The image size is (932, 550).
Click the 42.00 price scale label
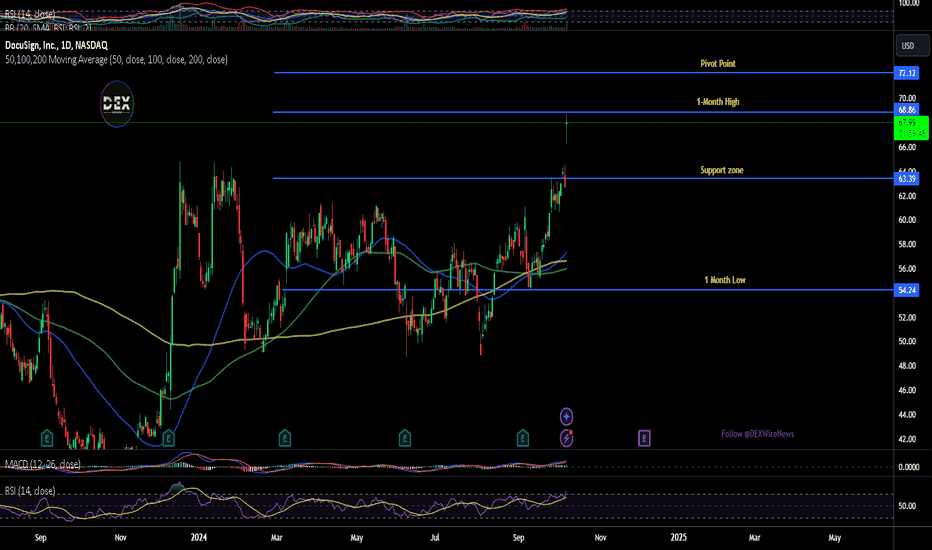coord(907,439)
